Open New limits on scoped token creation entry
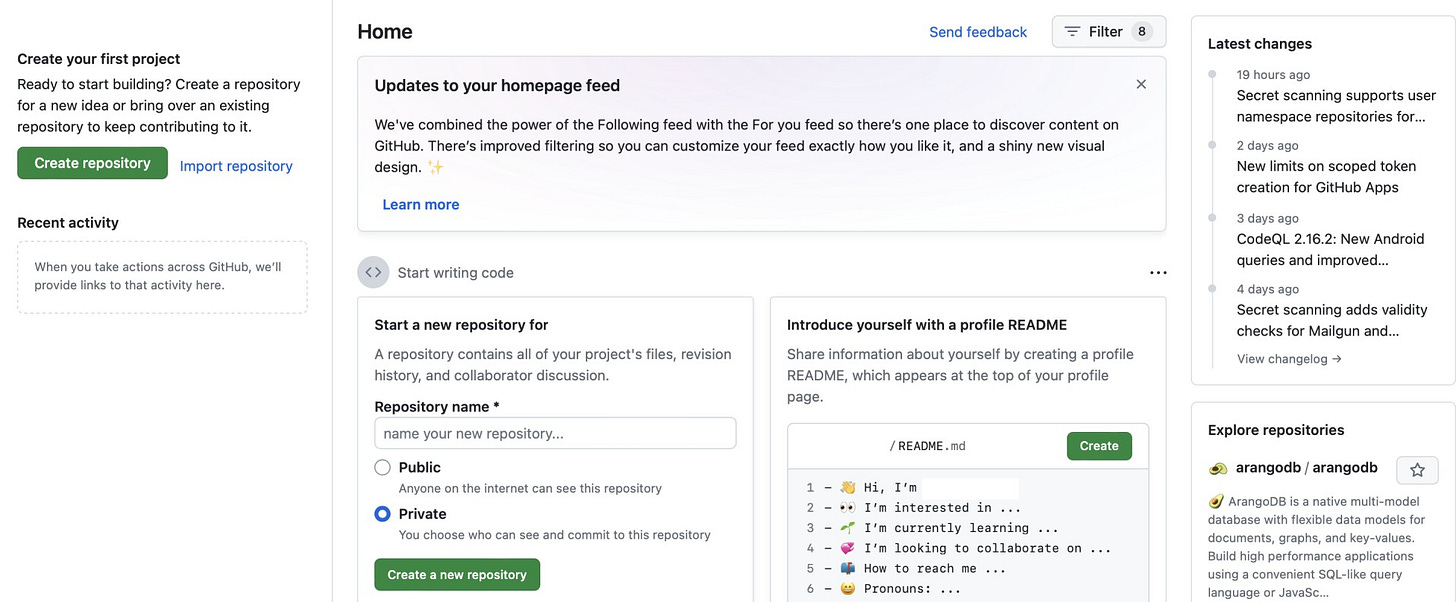 1326,177
